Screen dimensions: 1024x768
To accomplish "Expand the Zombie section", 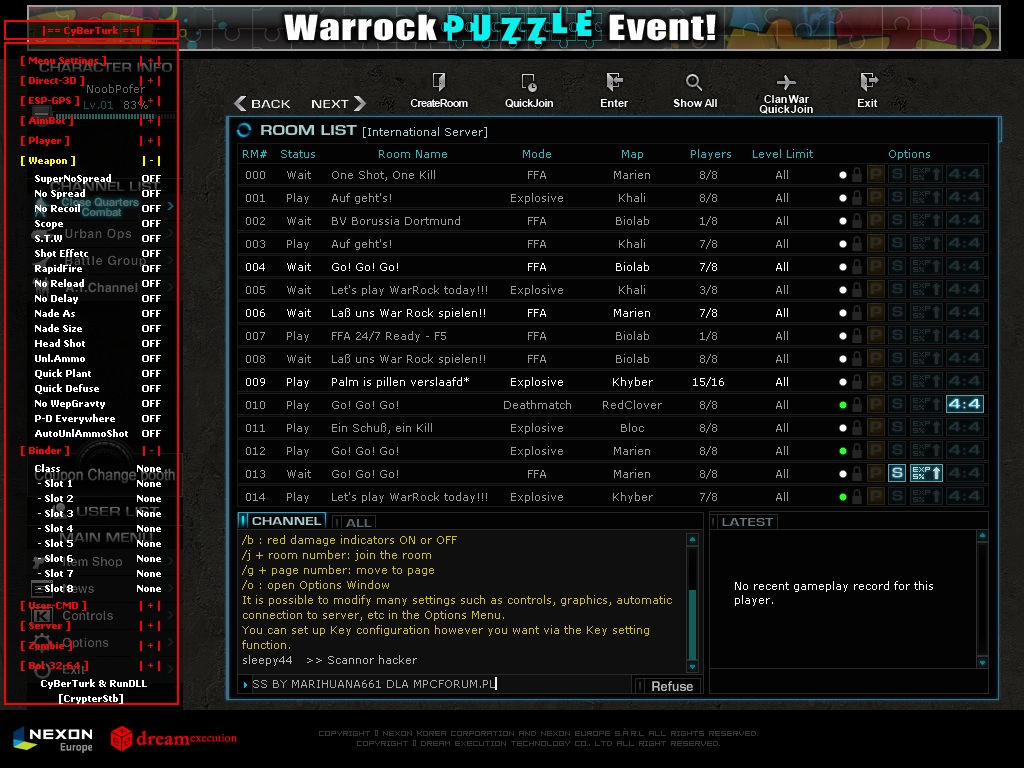I will click(150, 645).
